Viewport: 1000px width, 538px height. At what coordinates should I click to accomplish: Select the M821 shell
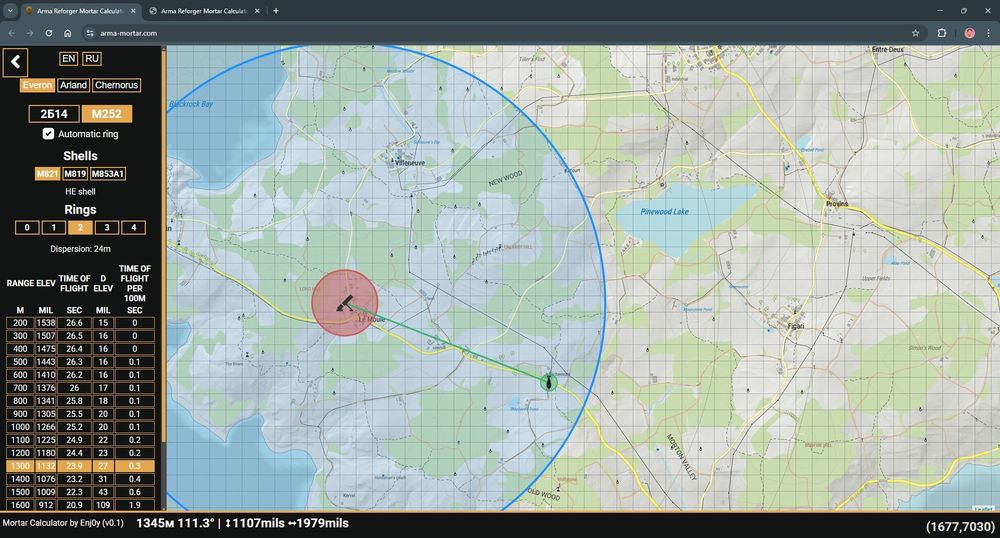[x=47, y=173]
